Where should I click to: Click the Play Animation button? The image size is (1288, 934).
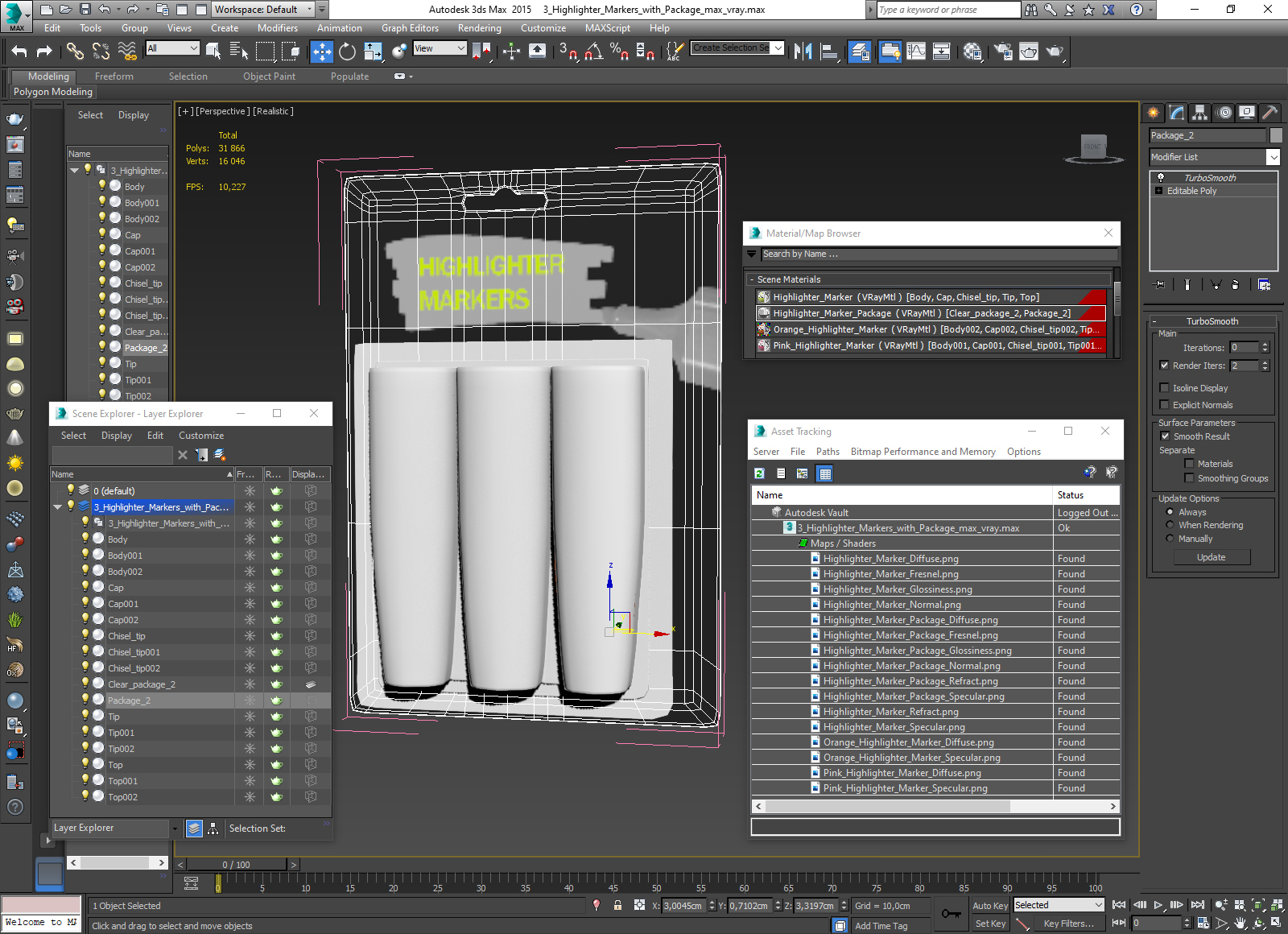point(1158,905)
